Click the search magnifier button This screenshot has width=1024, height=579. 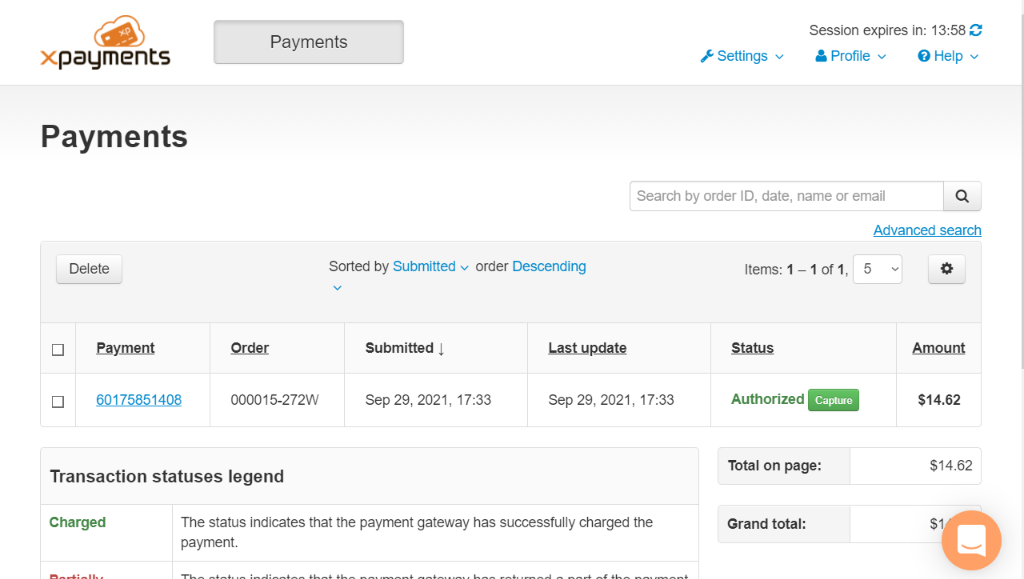962,196
